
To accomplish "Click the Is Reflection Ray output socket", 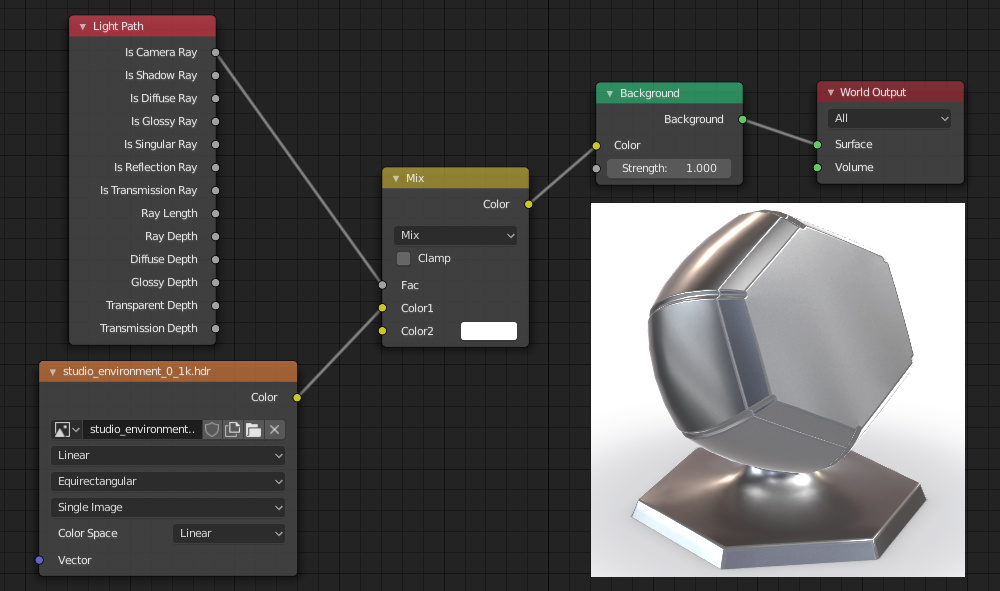I will 216,167.
